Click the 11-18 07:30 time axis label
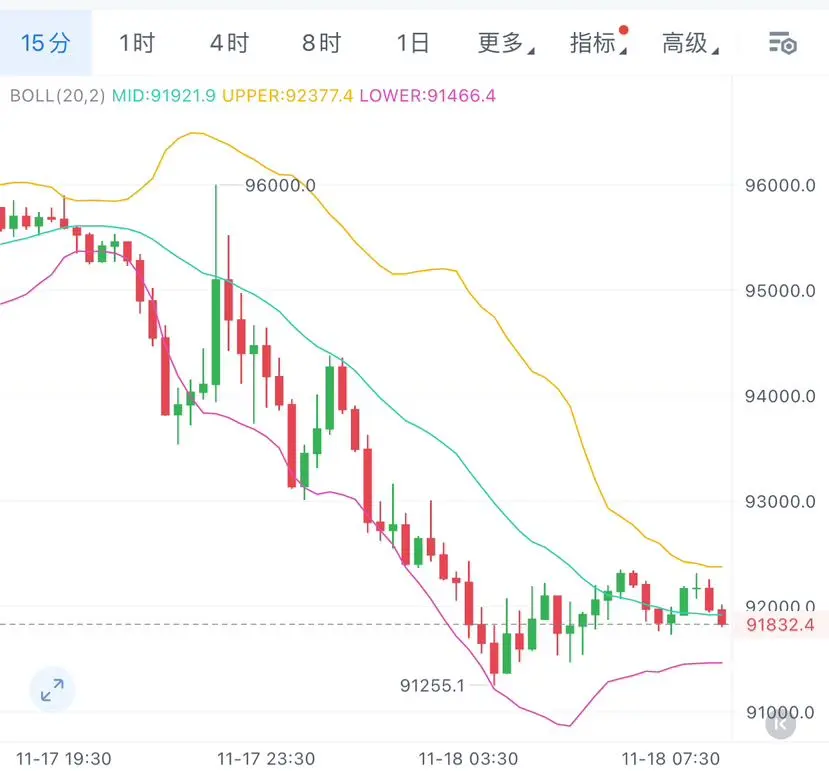 tap(671, 759)
